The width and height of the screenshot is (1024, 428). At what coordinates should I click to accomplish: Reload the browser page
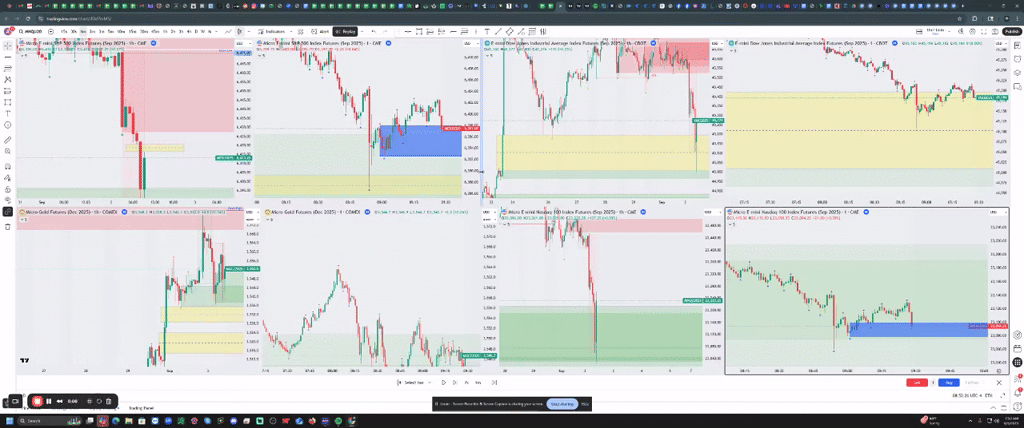point(27,19)
